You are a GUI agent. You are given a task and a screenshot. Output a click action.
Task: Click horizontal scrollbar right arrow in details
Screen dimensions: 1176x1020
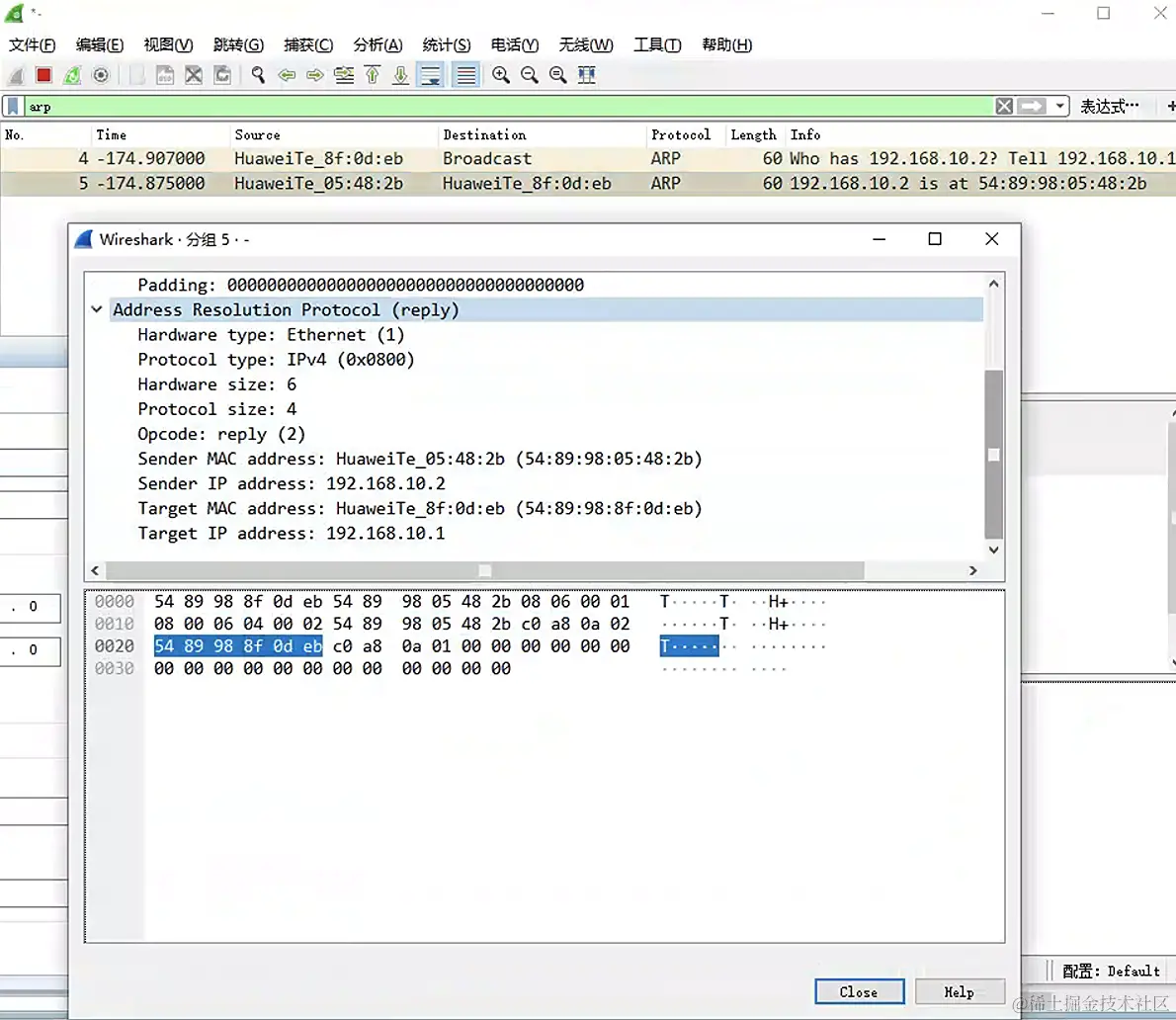coord(972,570)
